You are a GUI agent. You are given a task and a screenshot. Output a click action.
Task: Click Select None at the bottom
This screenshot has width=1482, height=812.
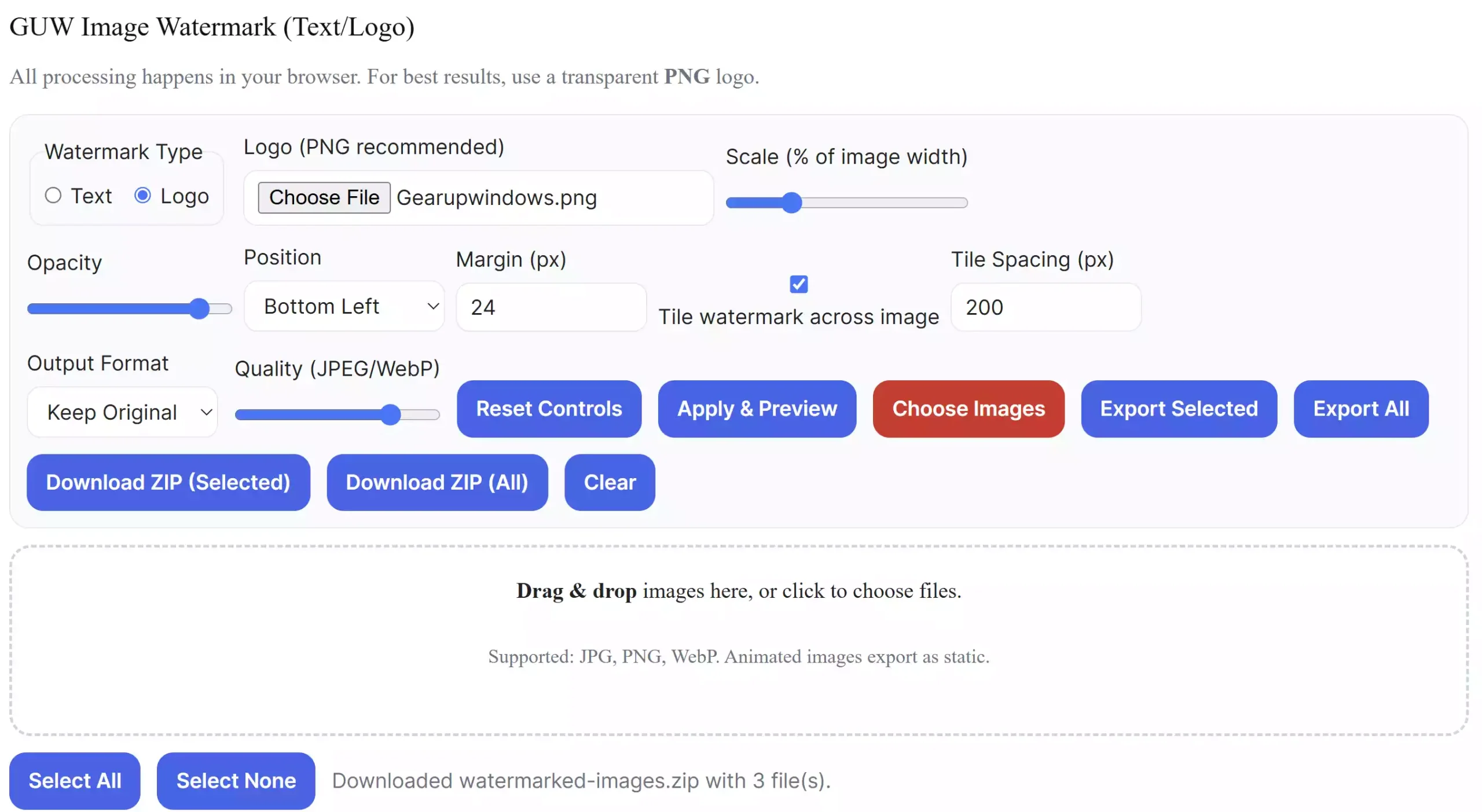(x=236, y=780)
